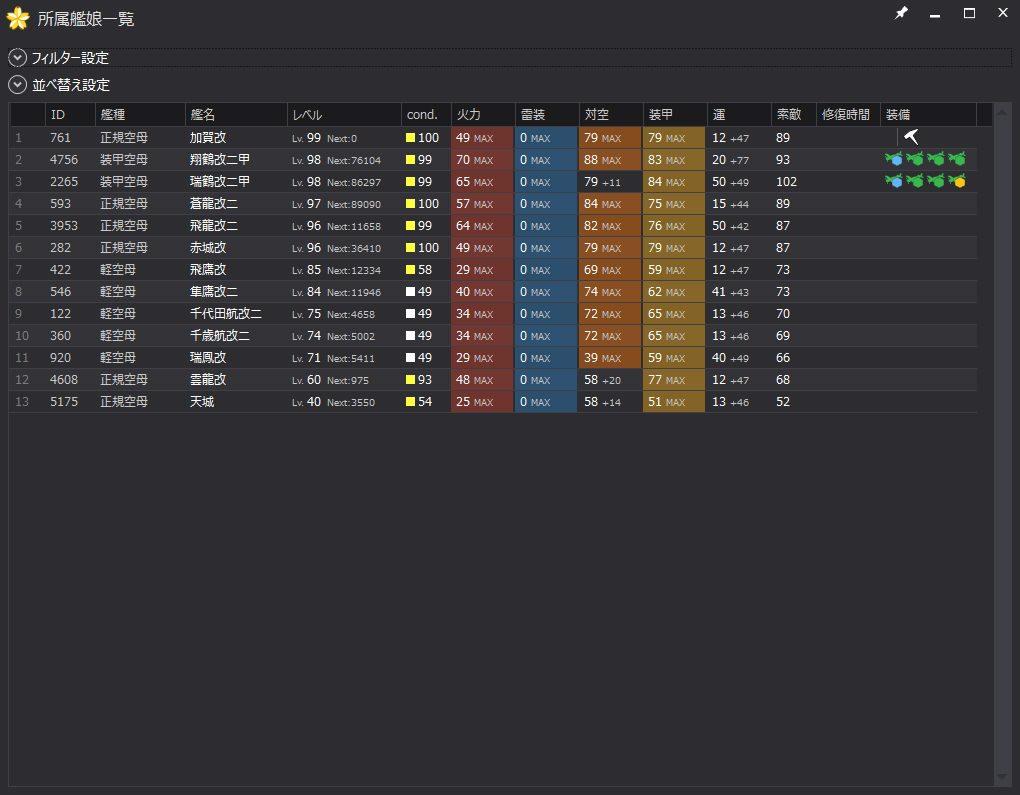The height and width of the screenshot is (795, 1020).
Task: Click the third aircraft icon in 瑞鶴改二甲 row
Action: tap(935, 181)
